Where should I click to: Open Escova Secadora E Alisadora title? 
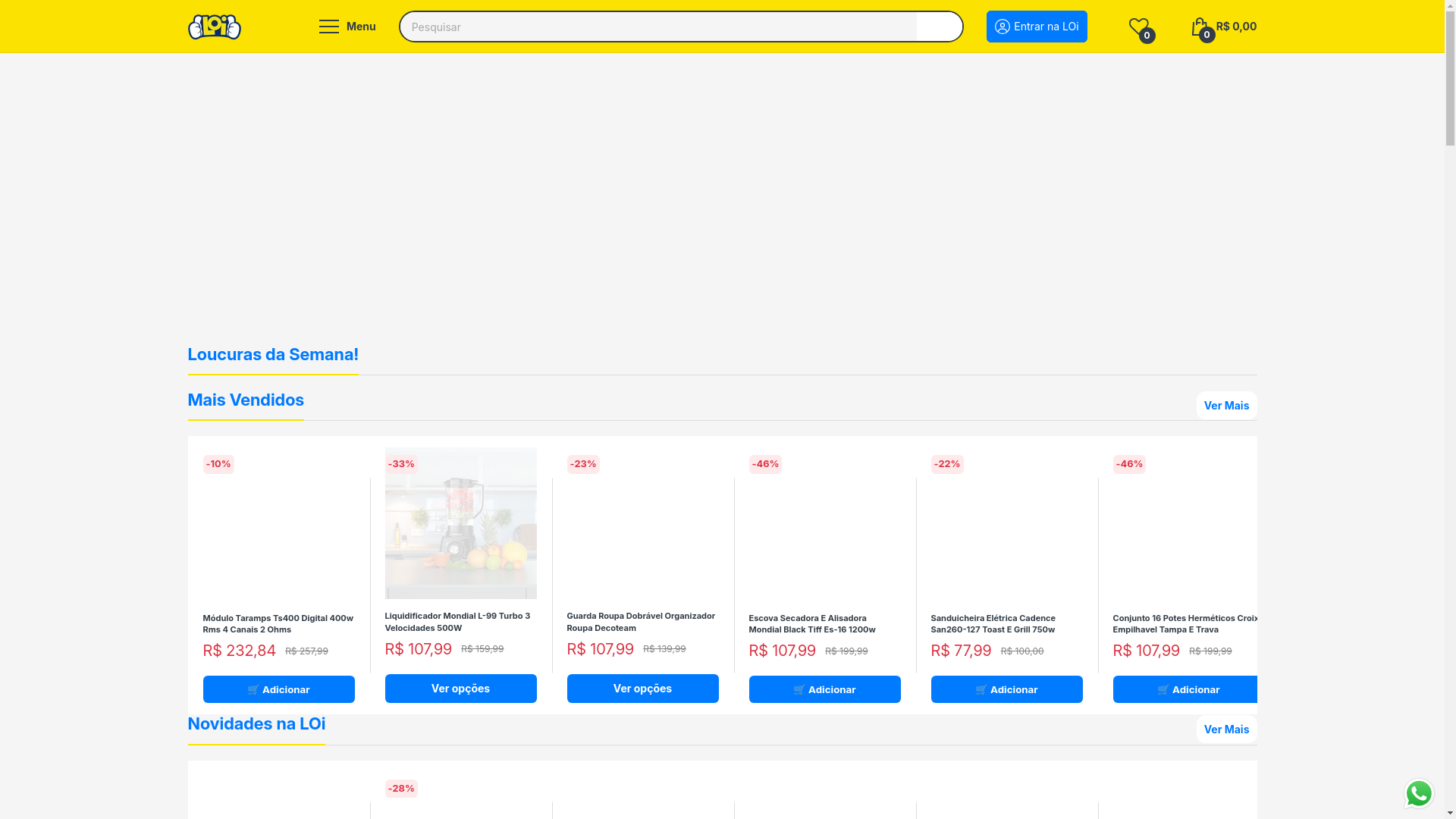tap(812, 624)
